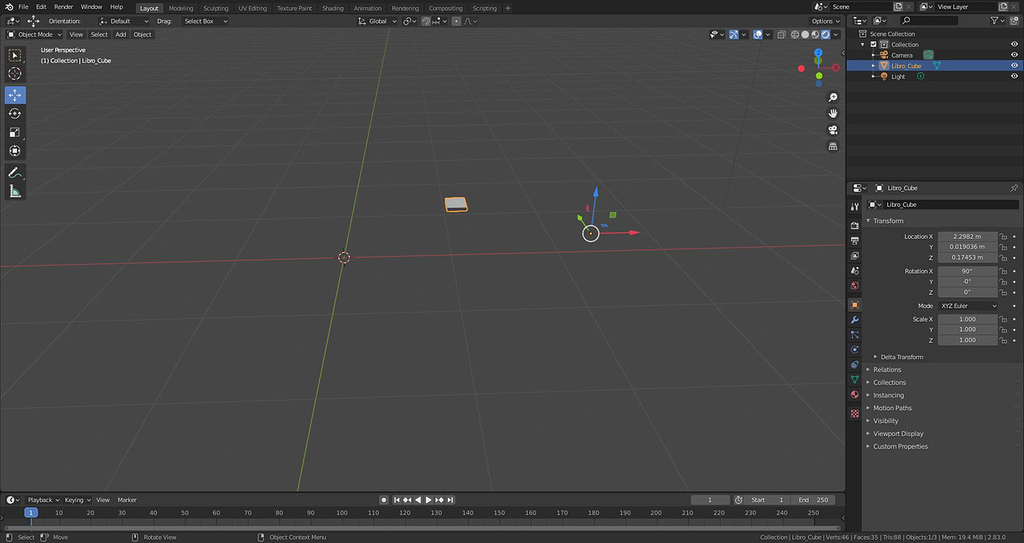Toggle snapping magnet icon
Screen dimensions: 1024x543
(426, 21)
